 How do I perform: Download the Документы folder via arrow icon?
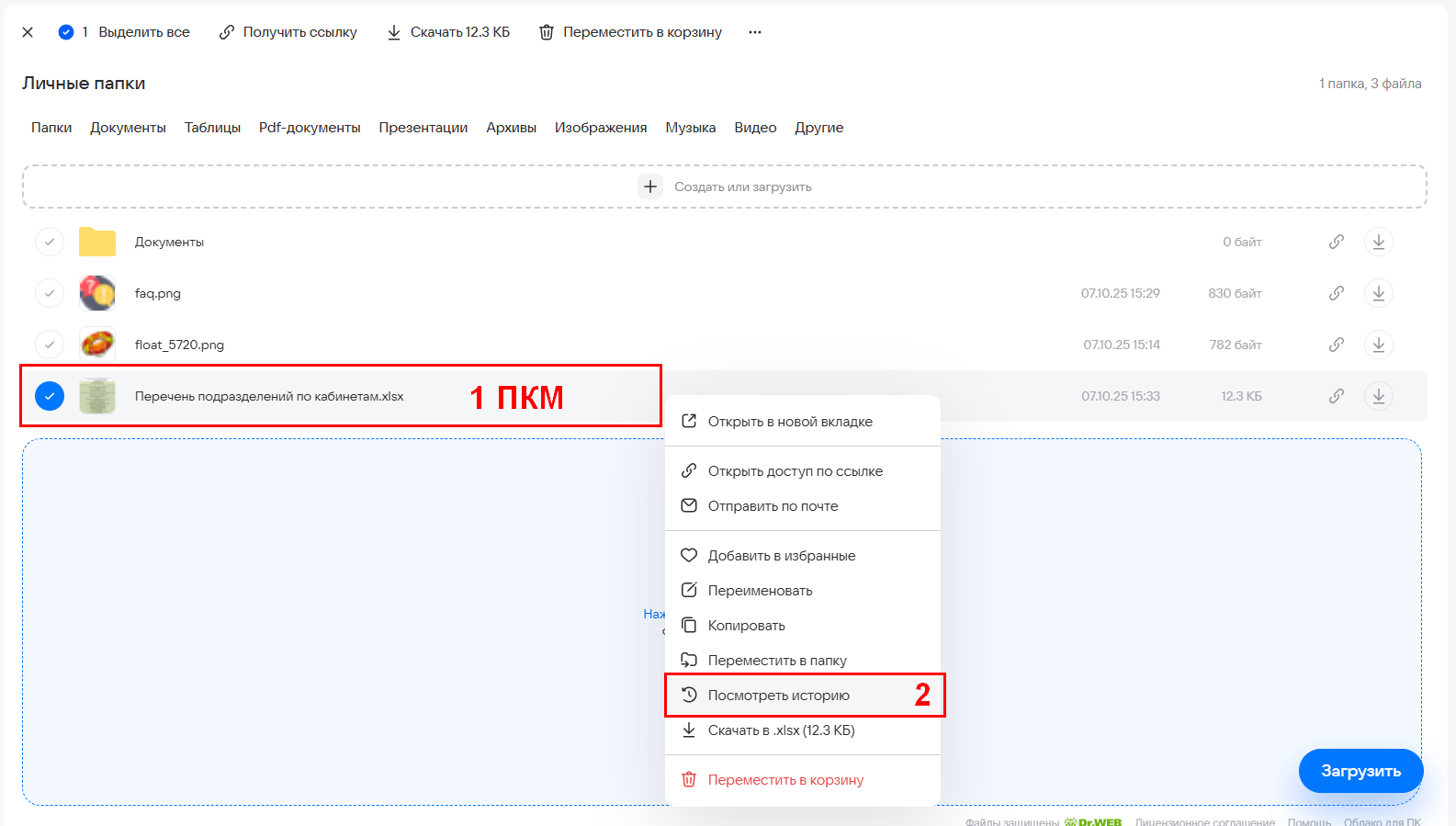pyautogui.click(x=1378, y=242)
